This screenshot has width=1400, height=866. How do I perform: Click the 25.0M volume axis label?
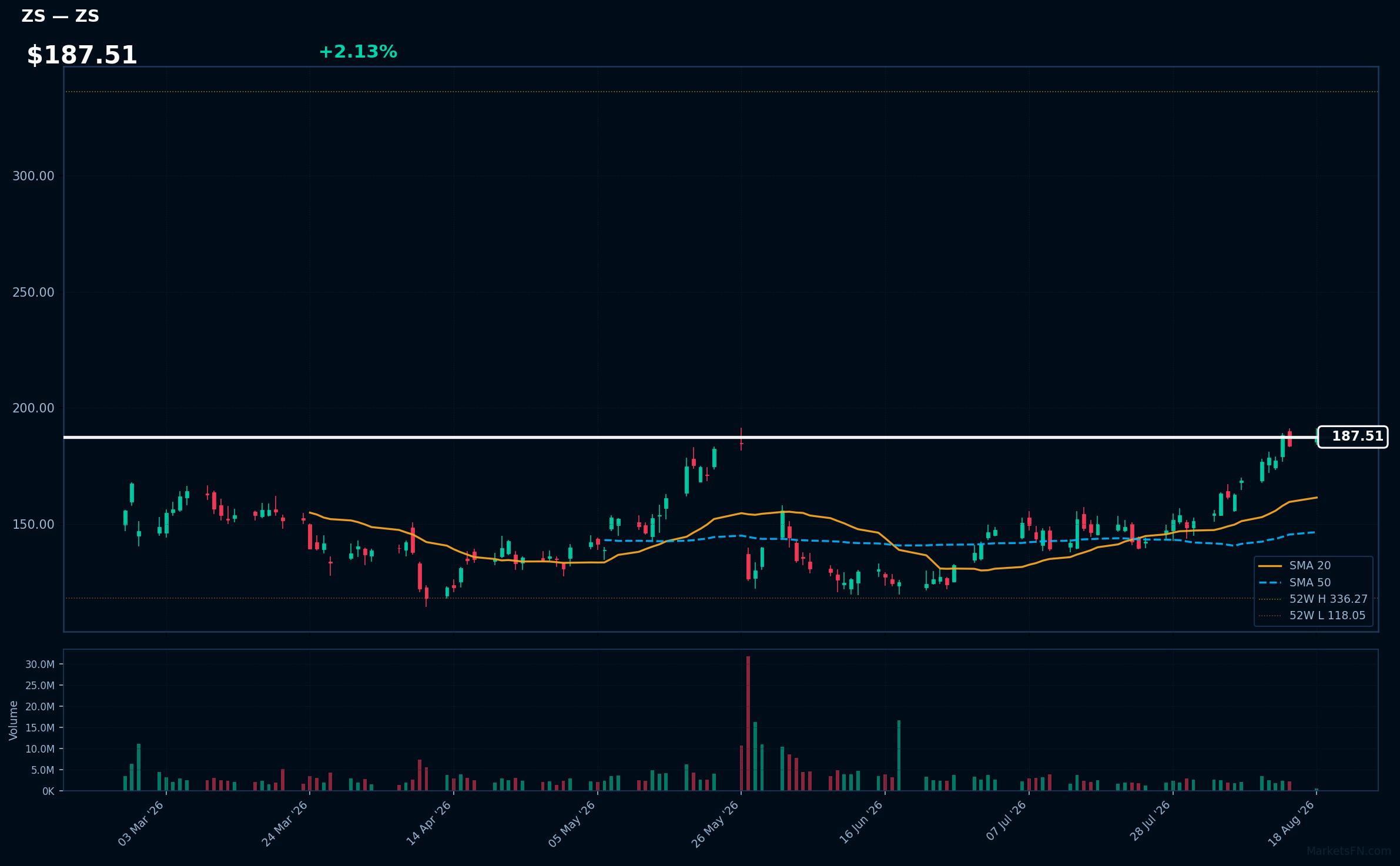pyautogui.click(x=40, y=686)
